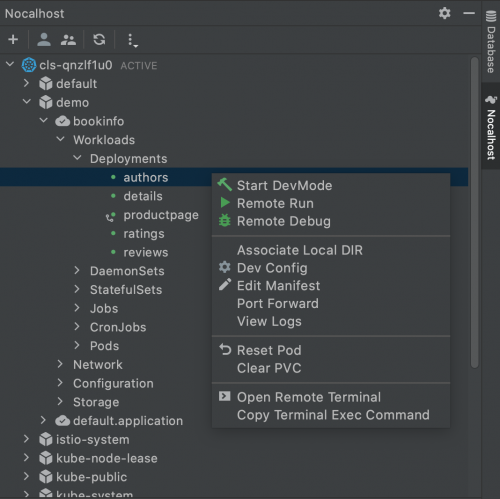This screenshot has width=500, height=499.
Task: Click the default namespace cube icon
Action: tap(46, 83)
